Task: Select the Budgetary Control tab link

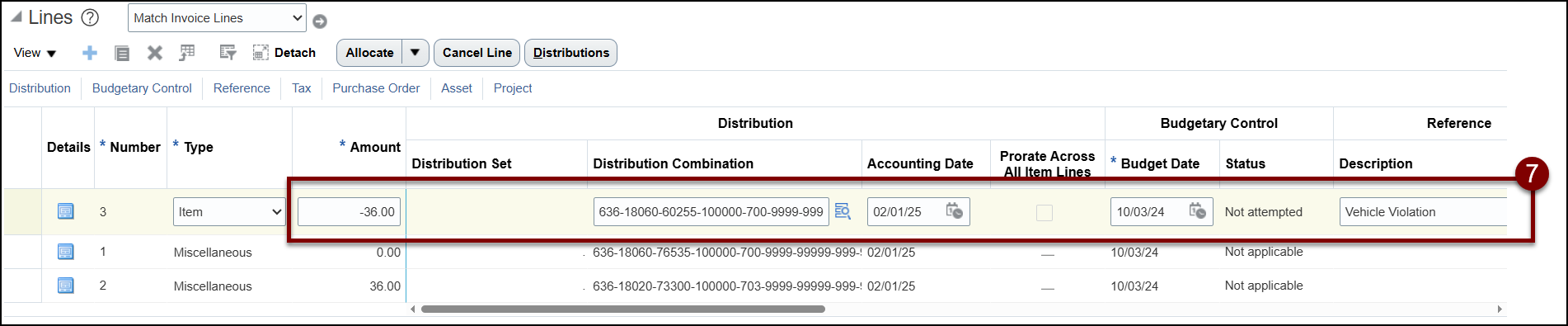Action: point(142,88)
